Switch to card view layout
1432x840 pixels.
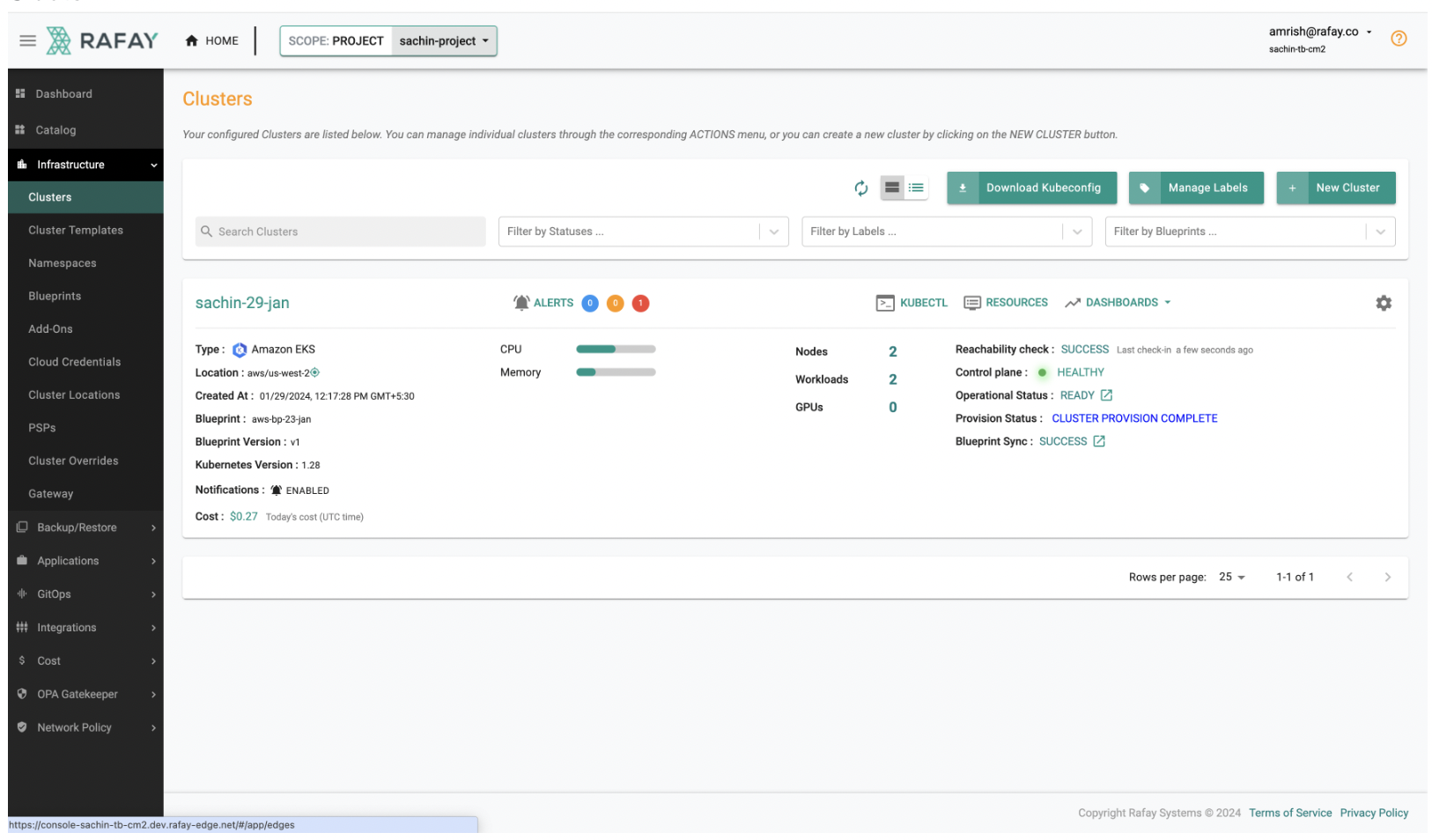point(892,188)
